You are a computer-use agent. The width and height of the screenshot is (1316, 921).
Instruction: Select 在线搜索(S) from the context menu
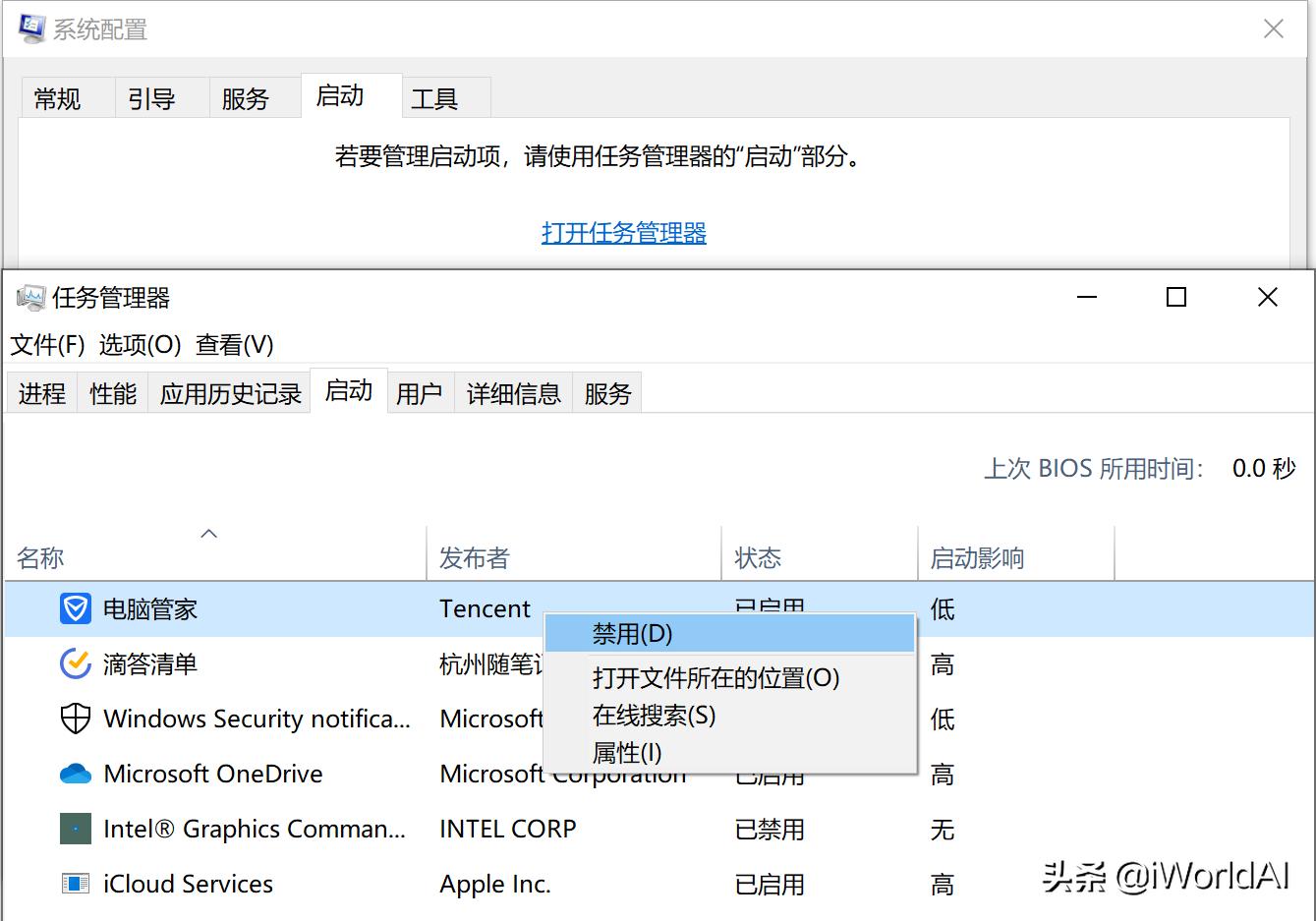[x=729, y=716]
